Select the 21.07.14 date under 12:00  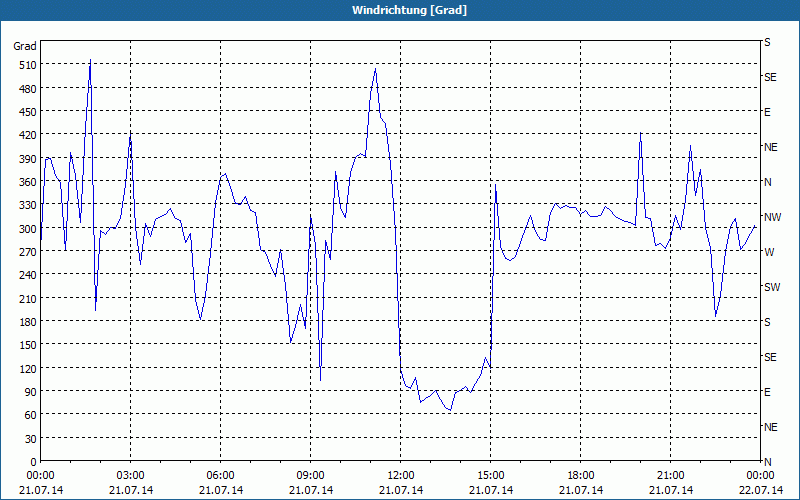coord(401,490)
